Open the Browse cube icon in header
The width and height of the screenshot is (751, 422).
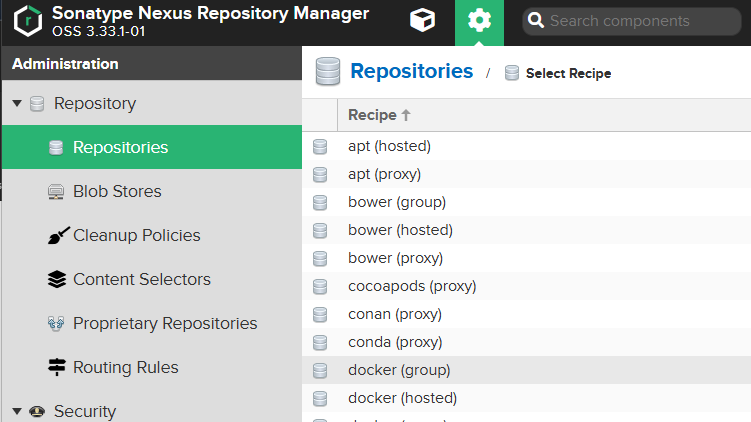coord(422,20)
